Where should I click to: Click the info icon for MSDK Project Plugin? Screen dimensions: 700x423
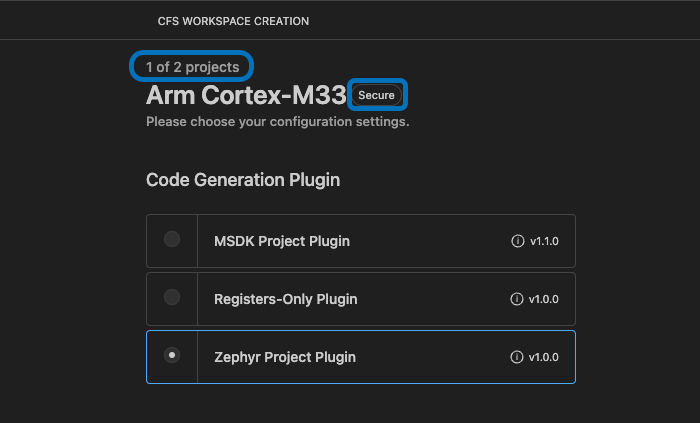click(x=517, y=241)
